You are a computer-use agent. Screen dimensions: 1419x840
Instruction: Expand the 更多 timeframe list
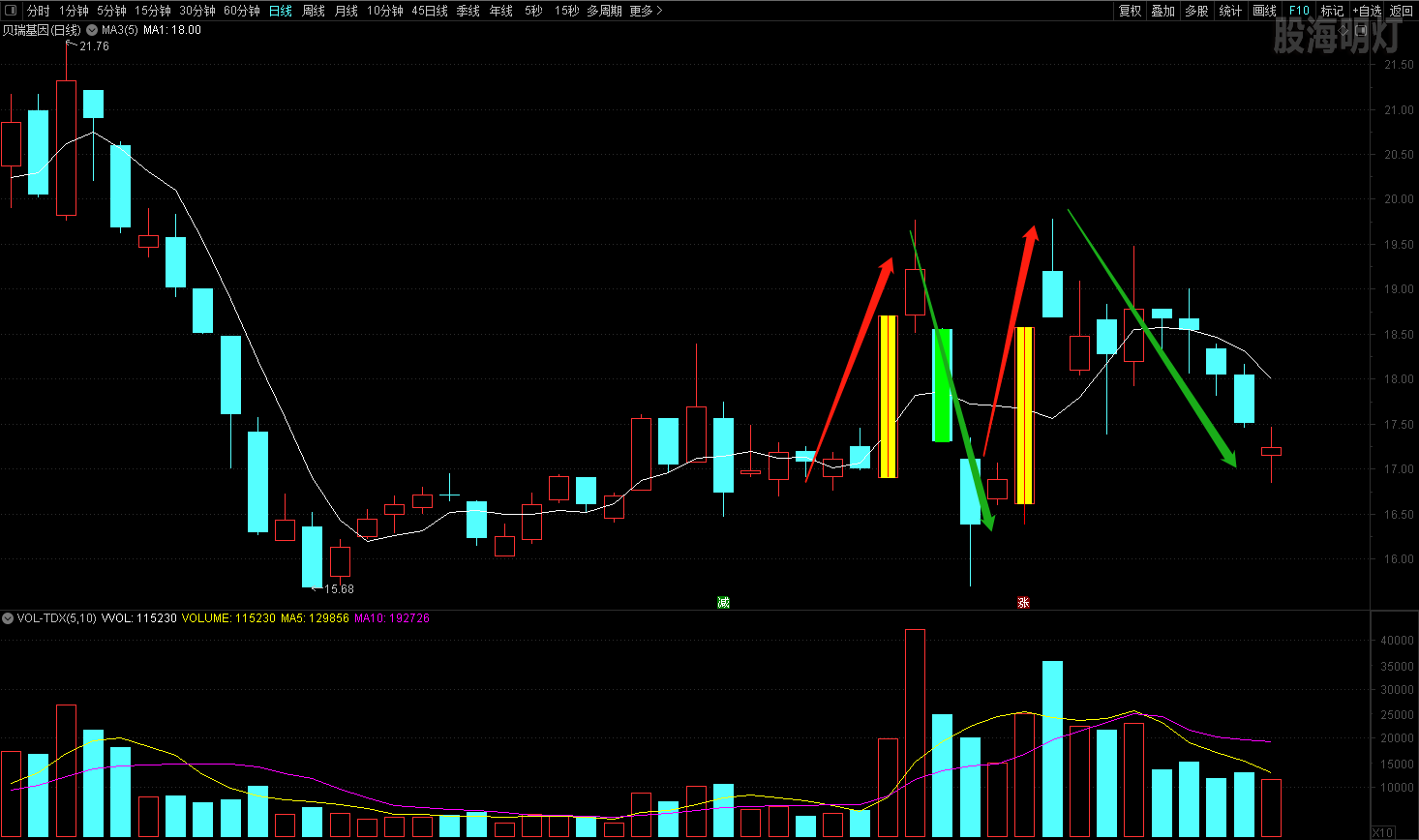(x=646, y=11)
